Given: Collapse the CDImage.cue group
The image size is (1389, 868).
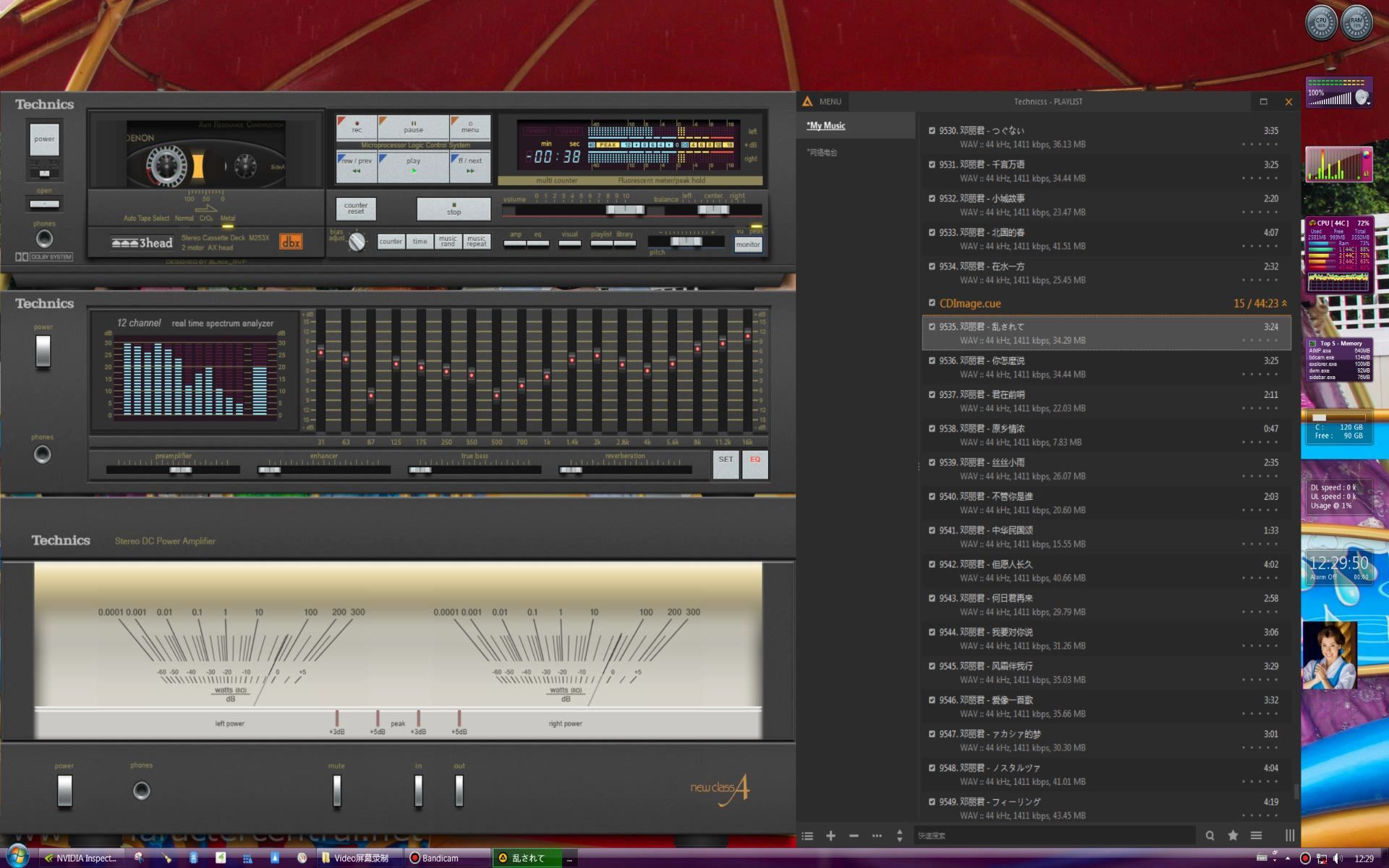Looking at the screenshot, I should pos(1285,304).
